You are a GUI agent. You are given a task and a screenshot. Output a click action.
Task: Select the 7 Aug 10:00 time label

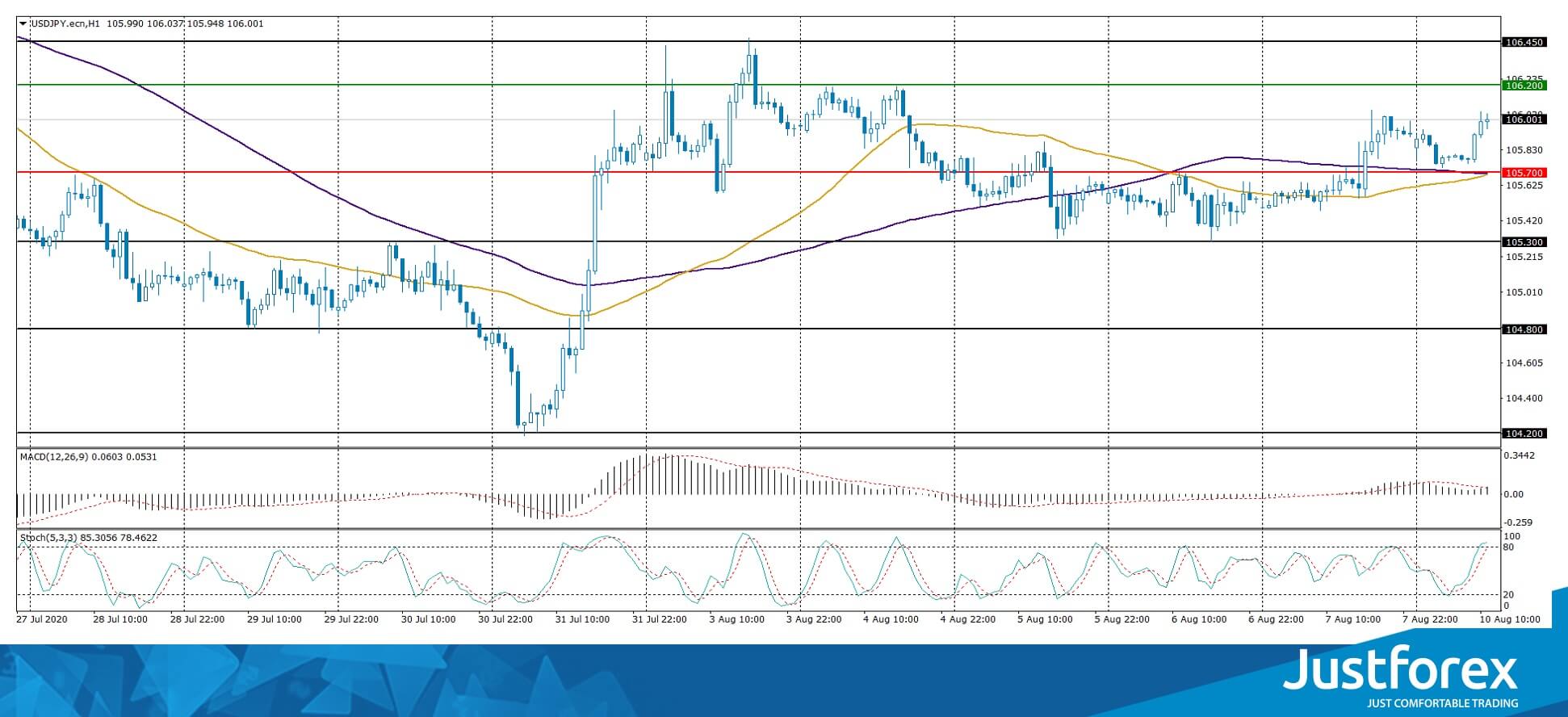[1354, 620]
